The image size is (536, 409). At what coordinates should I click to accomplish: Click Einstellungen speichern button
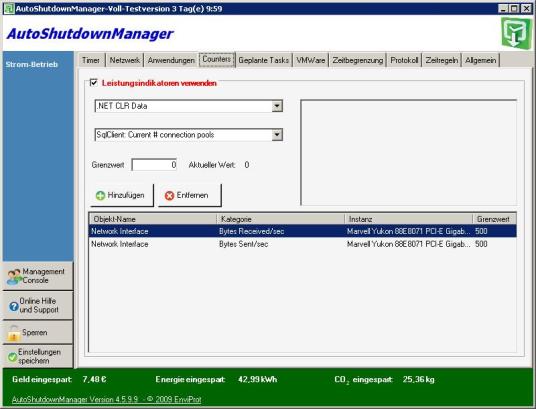[38, 356]
